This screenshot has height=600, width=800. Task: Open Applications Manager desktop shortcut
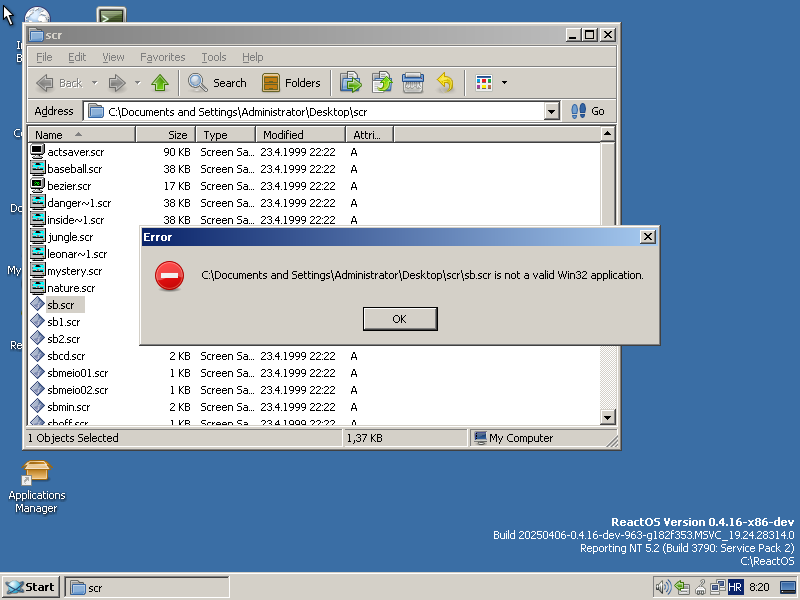point(36,486)
